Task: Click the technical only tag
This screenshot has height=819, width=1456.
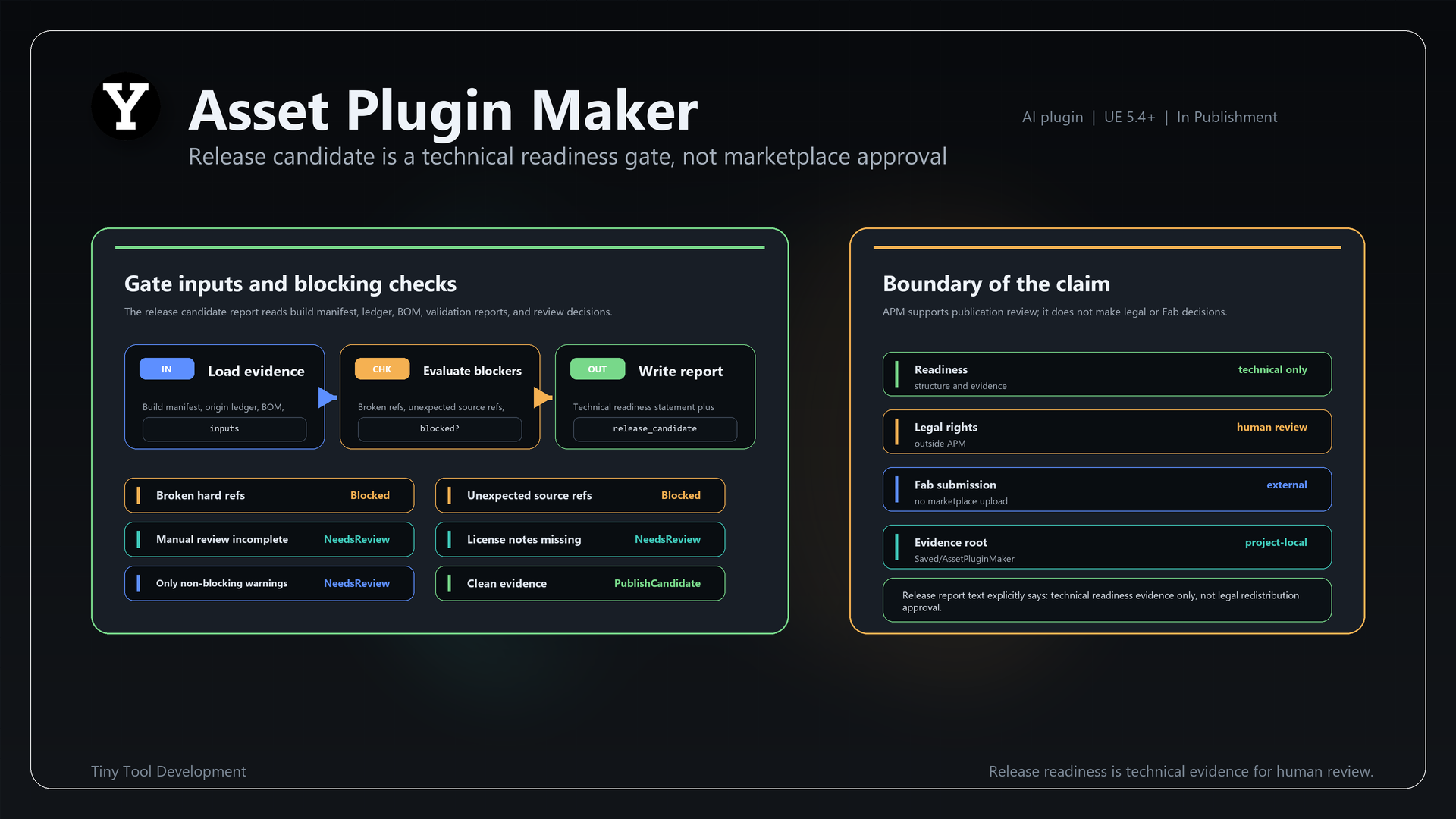Action: [1272, 369]
